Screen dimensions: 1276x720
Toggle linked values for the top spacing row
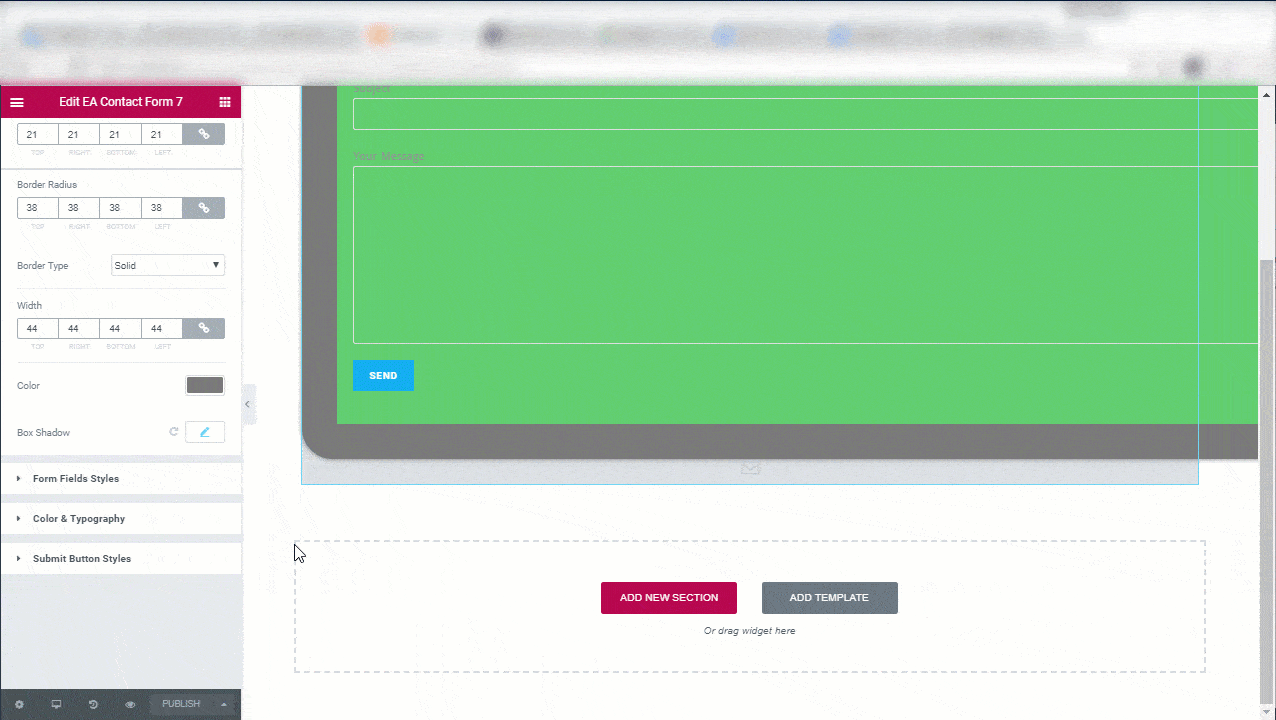pyautogui.click(x=203, y=134)
